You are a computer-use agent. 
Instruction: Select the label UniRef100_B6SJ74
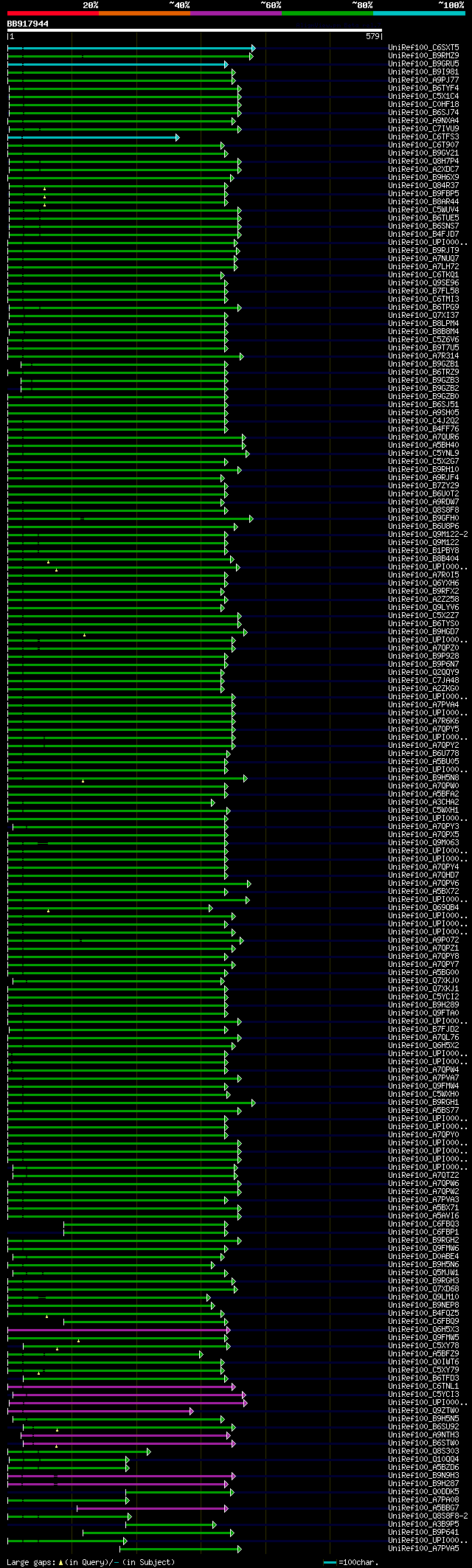[423, 112]
